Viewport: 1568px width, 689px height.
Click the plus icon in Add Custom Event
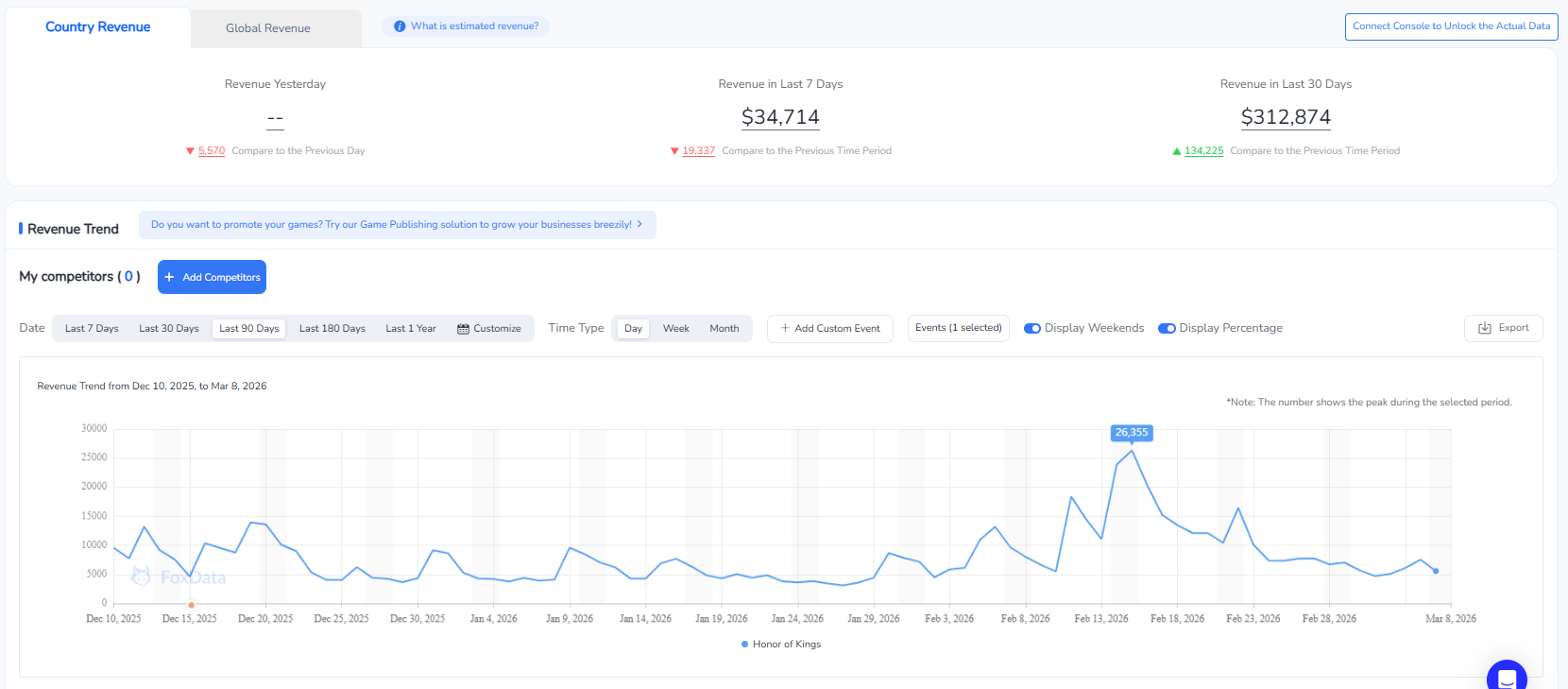pyautogui.click(x=785, y=328)
